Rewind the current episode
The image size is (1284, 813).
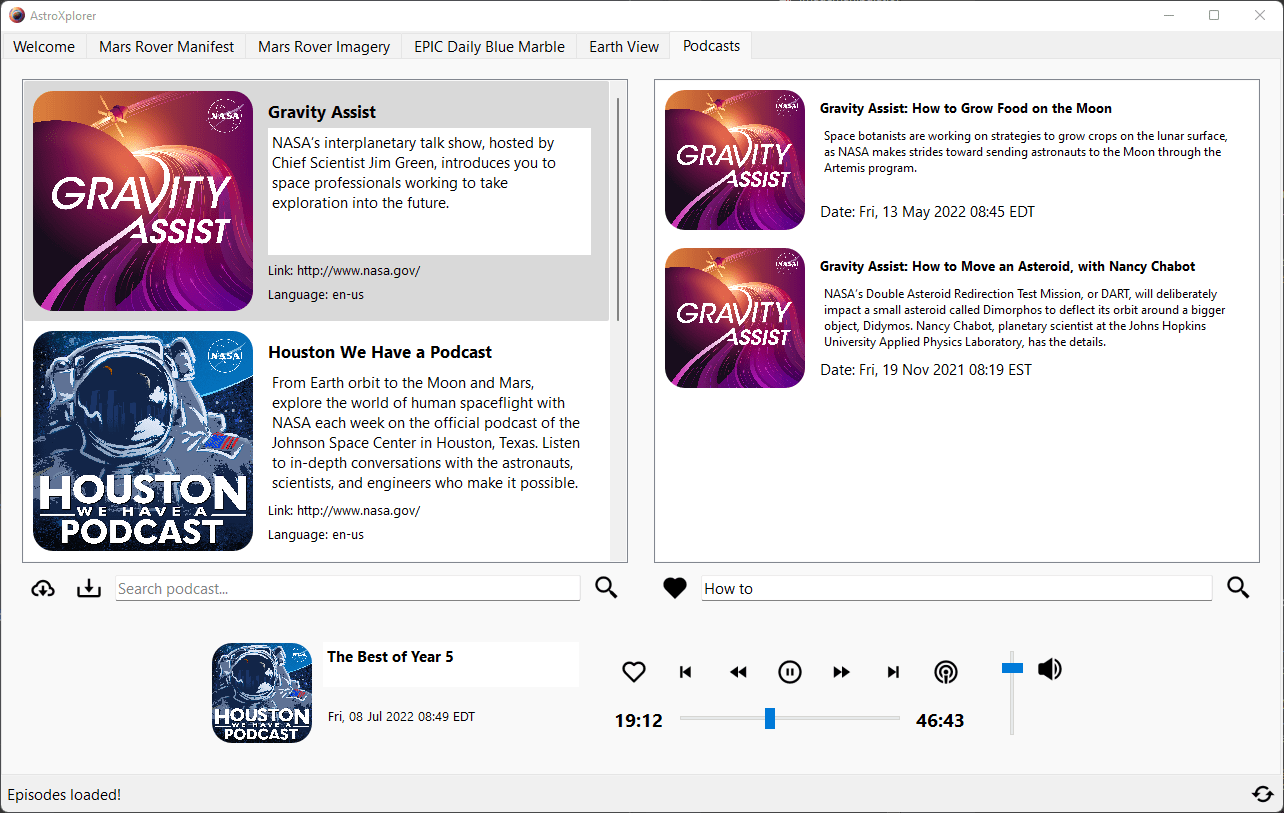pos(738,672)
